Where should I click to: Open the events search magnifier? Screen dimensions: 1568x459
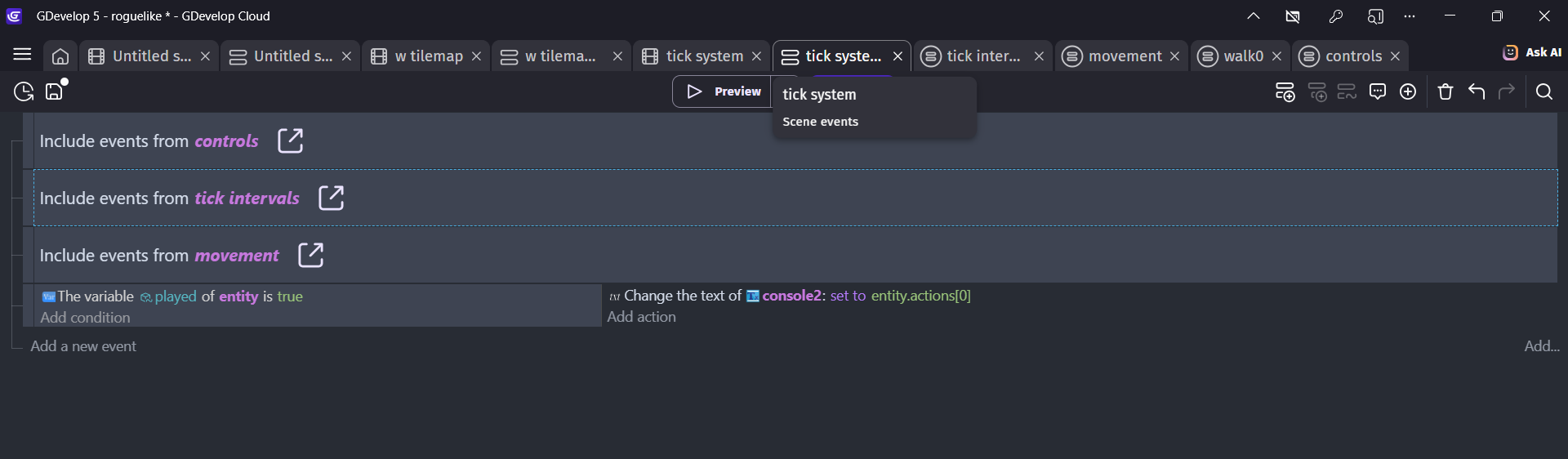pyautogui.click(x=1544, y=91)
